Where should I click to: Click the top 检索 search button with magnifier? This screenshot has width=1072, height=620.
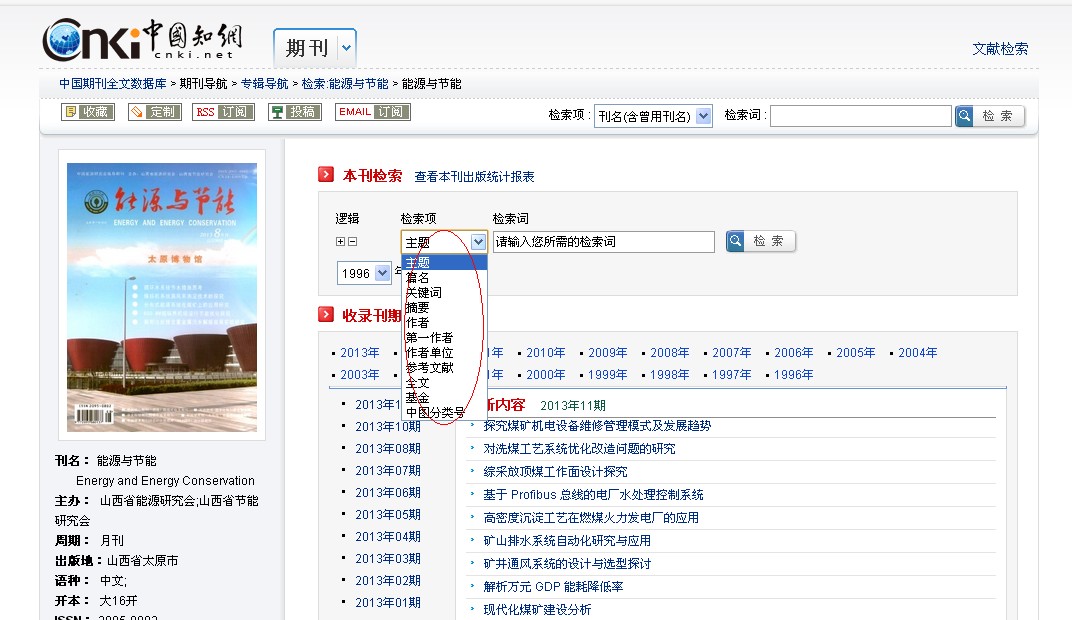click(989, 116)
